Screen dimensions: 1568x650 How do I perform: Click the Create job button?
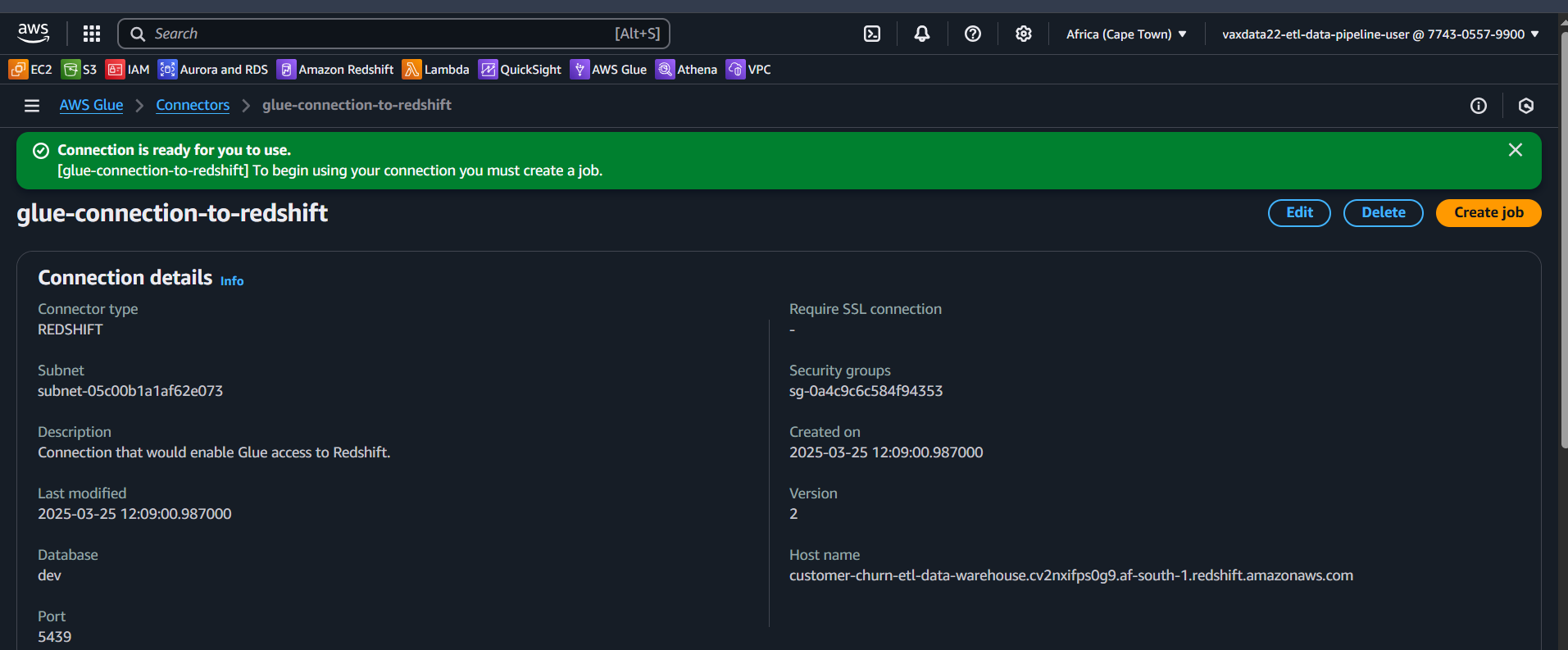[x=1488, y=212]
